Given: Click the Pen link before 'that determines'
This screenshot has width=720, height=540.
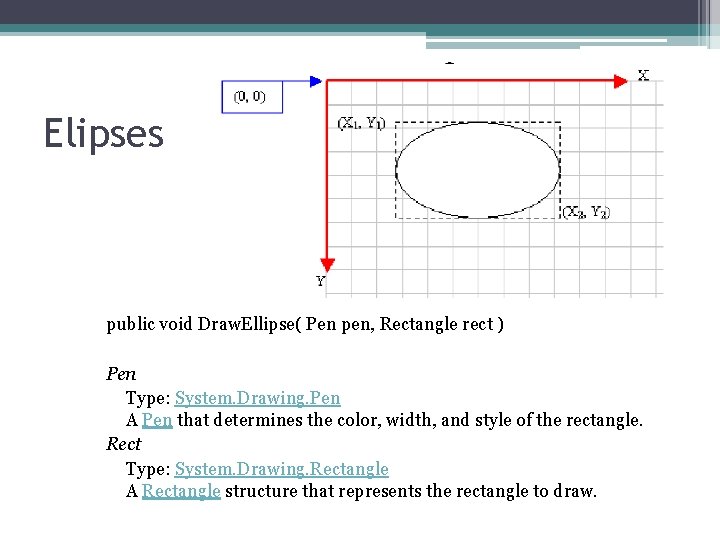Looking at the screenshot, I should point(157,420).
